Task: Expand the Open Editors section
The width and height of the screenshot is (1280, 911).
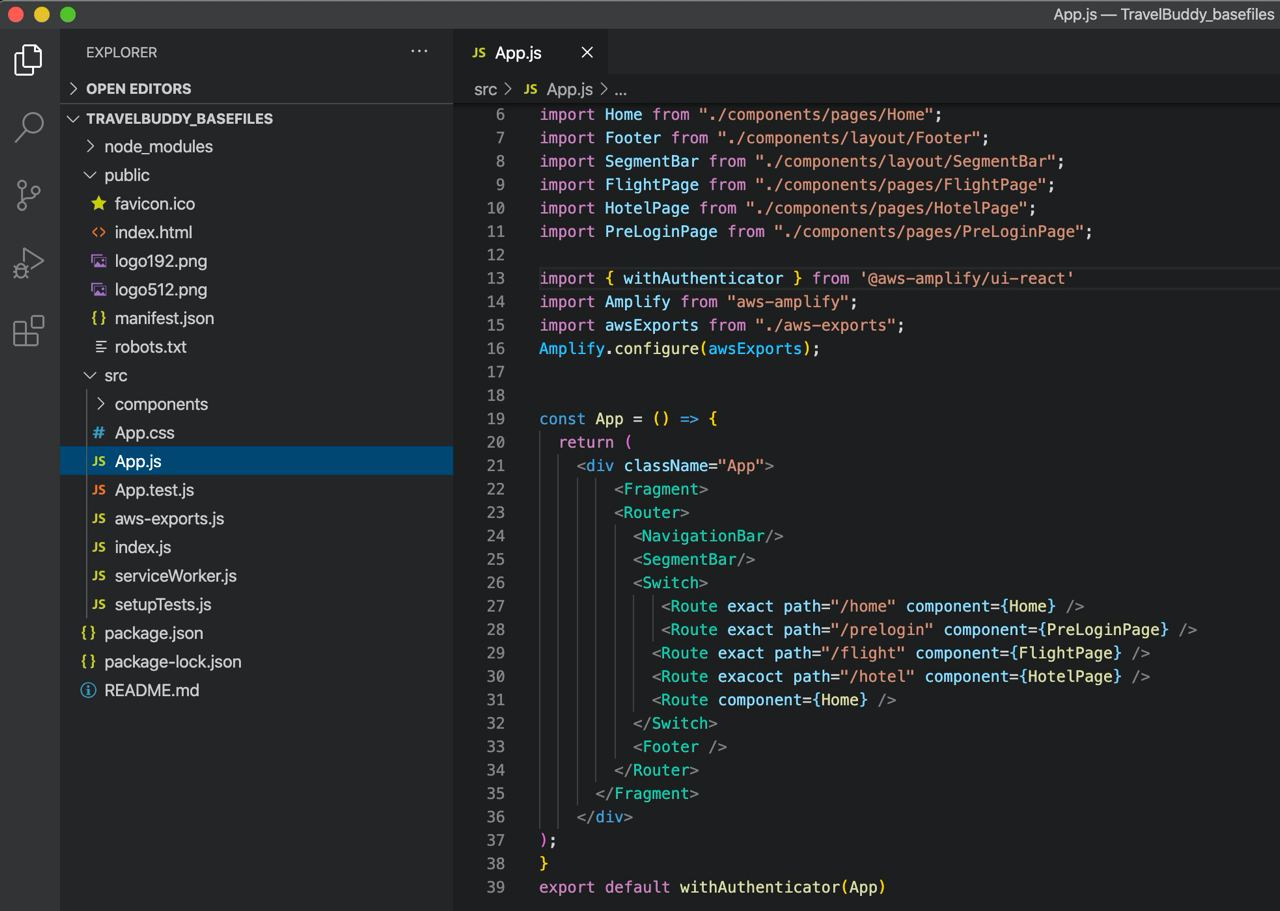Action: click(x=138, y=89)
